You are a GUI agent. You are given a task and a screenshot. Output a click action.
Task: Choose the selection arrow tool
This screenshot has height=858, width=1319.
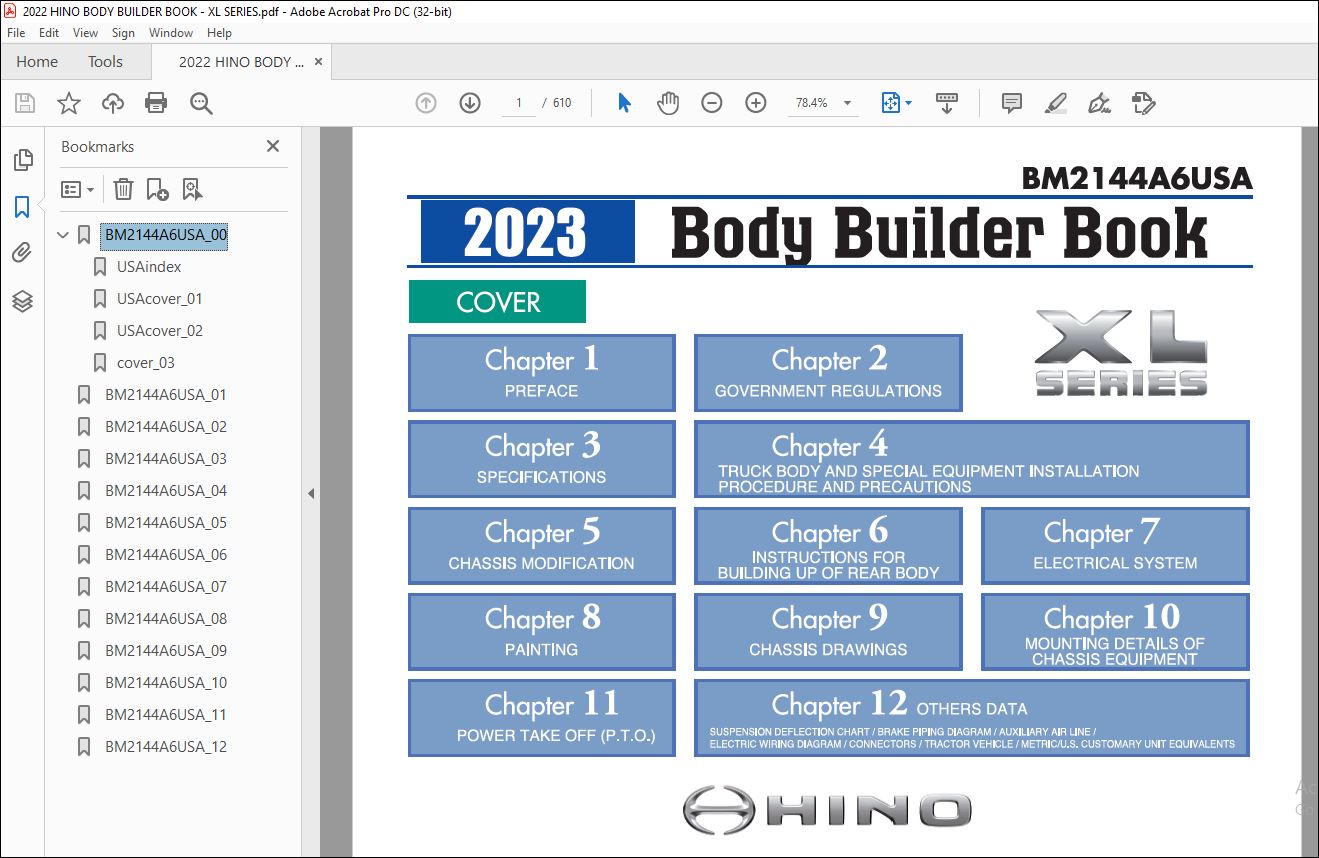625,102
